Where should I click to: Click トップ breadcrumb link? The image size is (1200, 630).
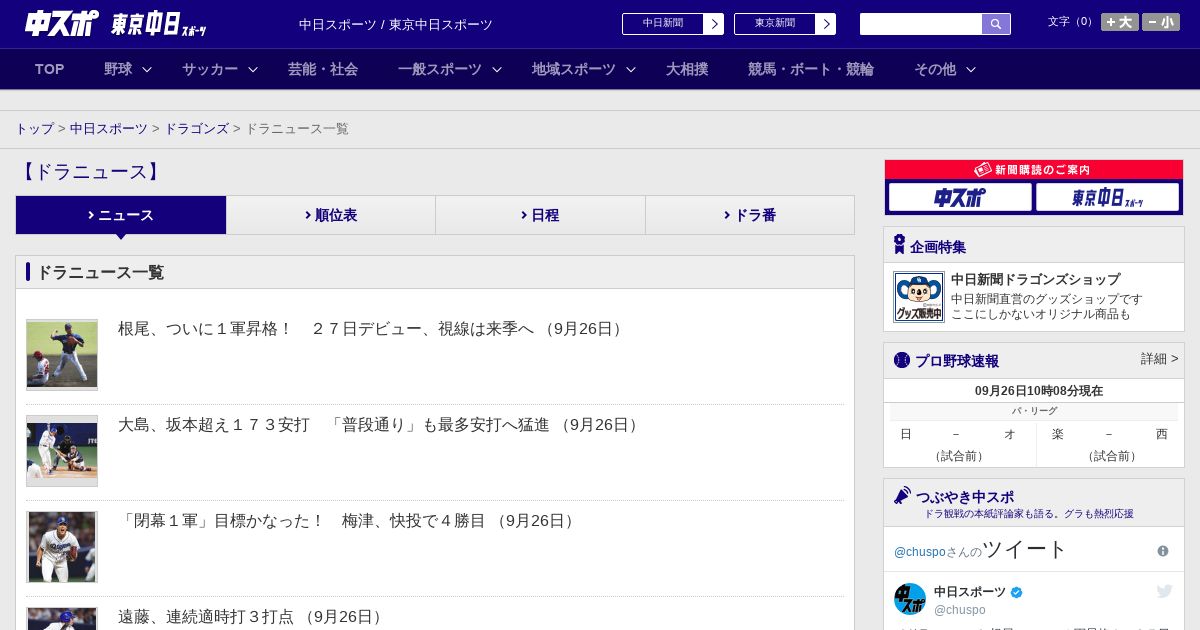(35, 129)
